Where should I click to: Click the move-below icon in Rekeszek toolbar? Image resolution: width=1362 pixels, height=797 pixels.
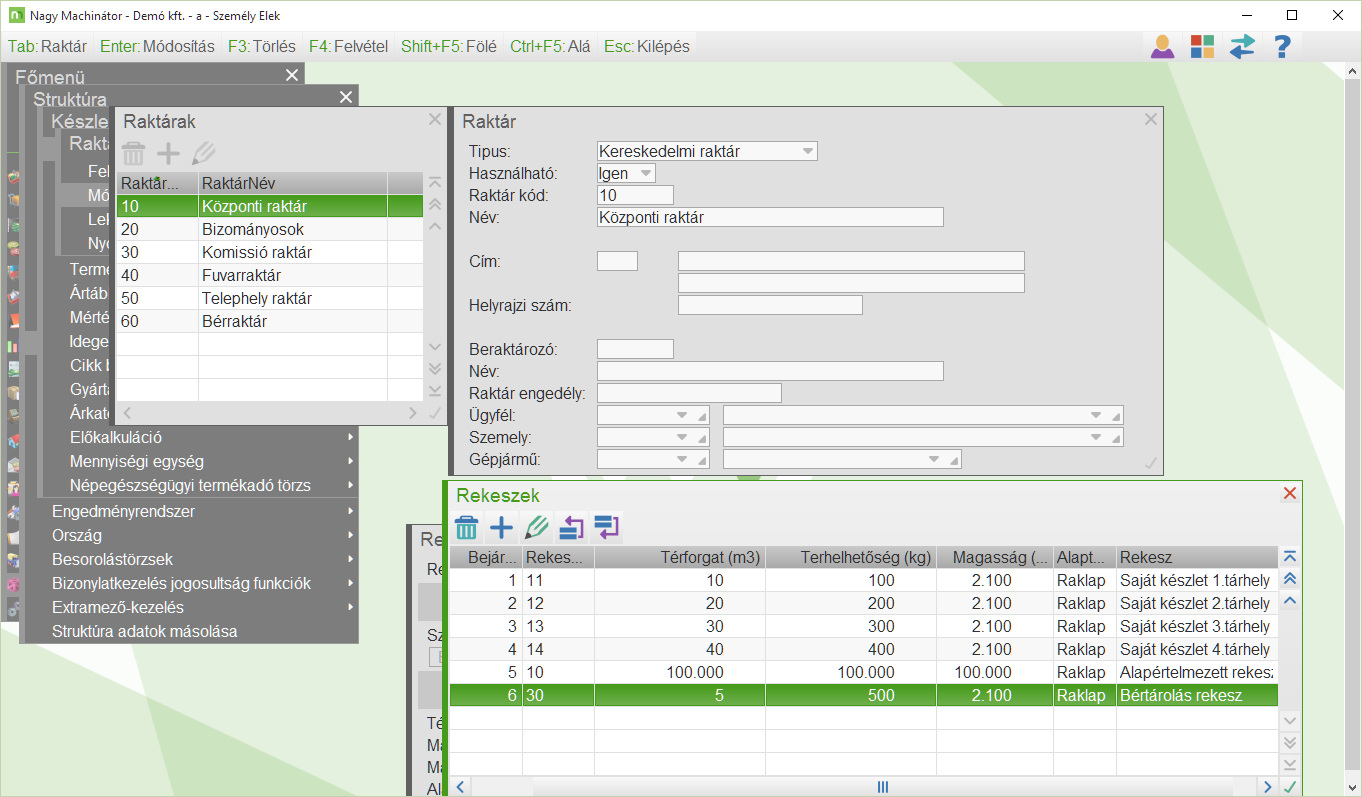(x=606, y=527)
